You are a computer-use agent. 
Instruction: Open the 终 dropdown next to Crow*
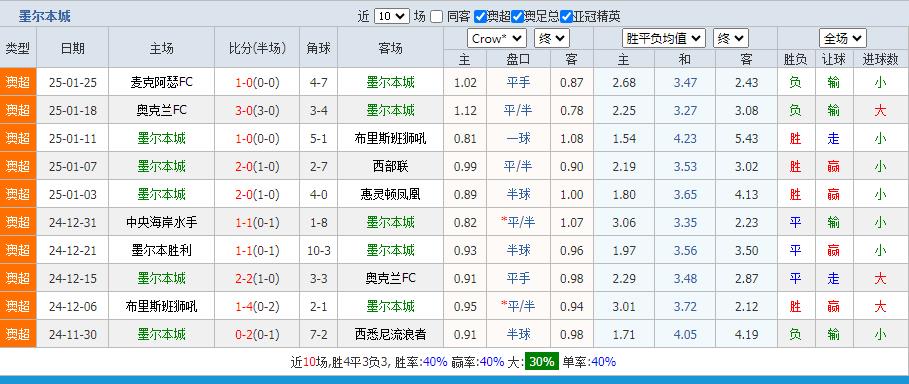coord(552,39)
